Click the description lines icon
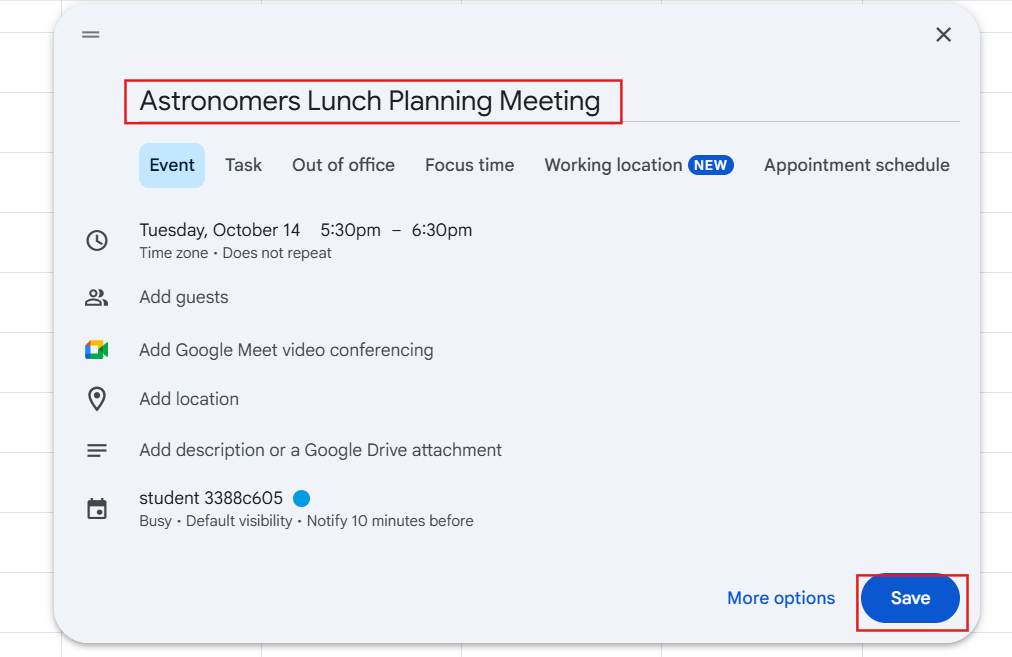This screenshot has height=657, width=1012. [x=97, y=450]
